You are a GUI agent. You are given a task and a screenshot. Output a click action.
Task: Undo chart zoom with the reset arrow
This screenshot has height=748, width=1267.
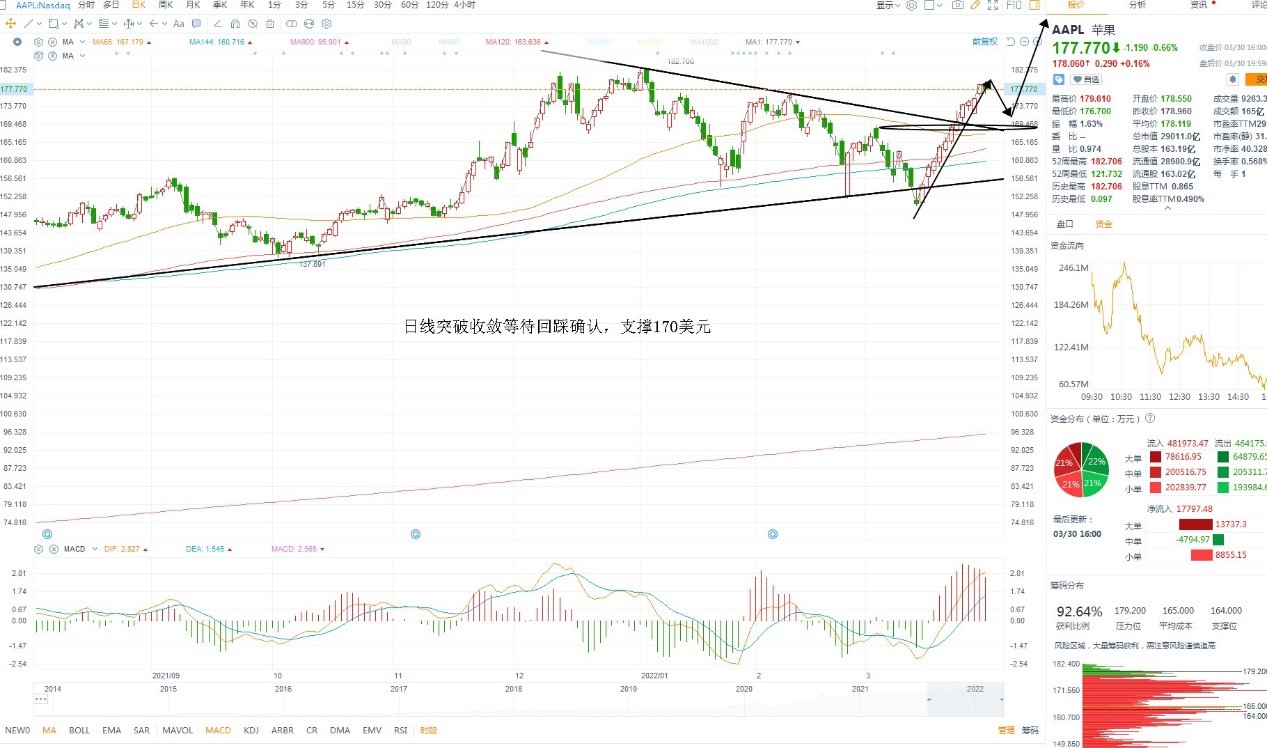click(x=1010, y=42)
